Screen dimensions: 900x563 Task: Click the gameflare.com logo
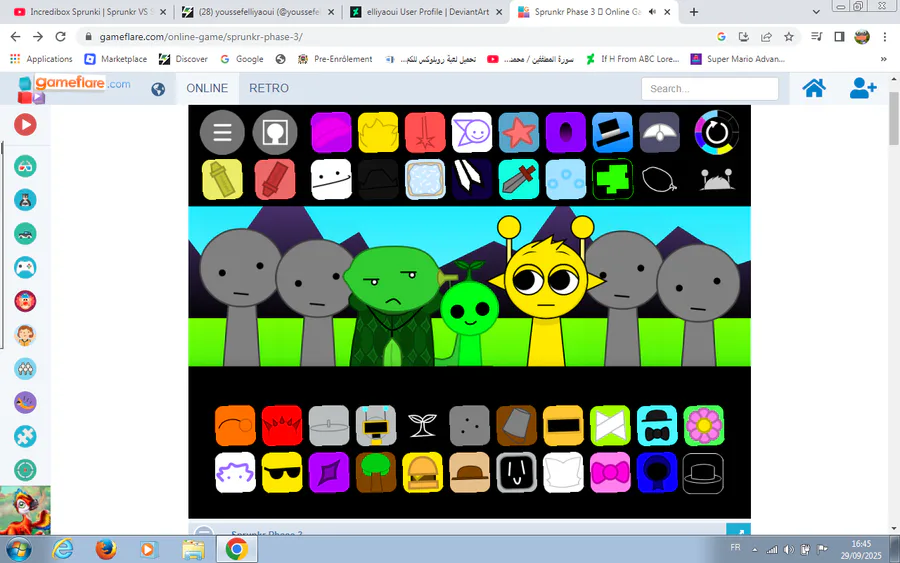(x=73, y=89)
